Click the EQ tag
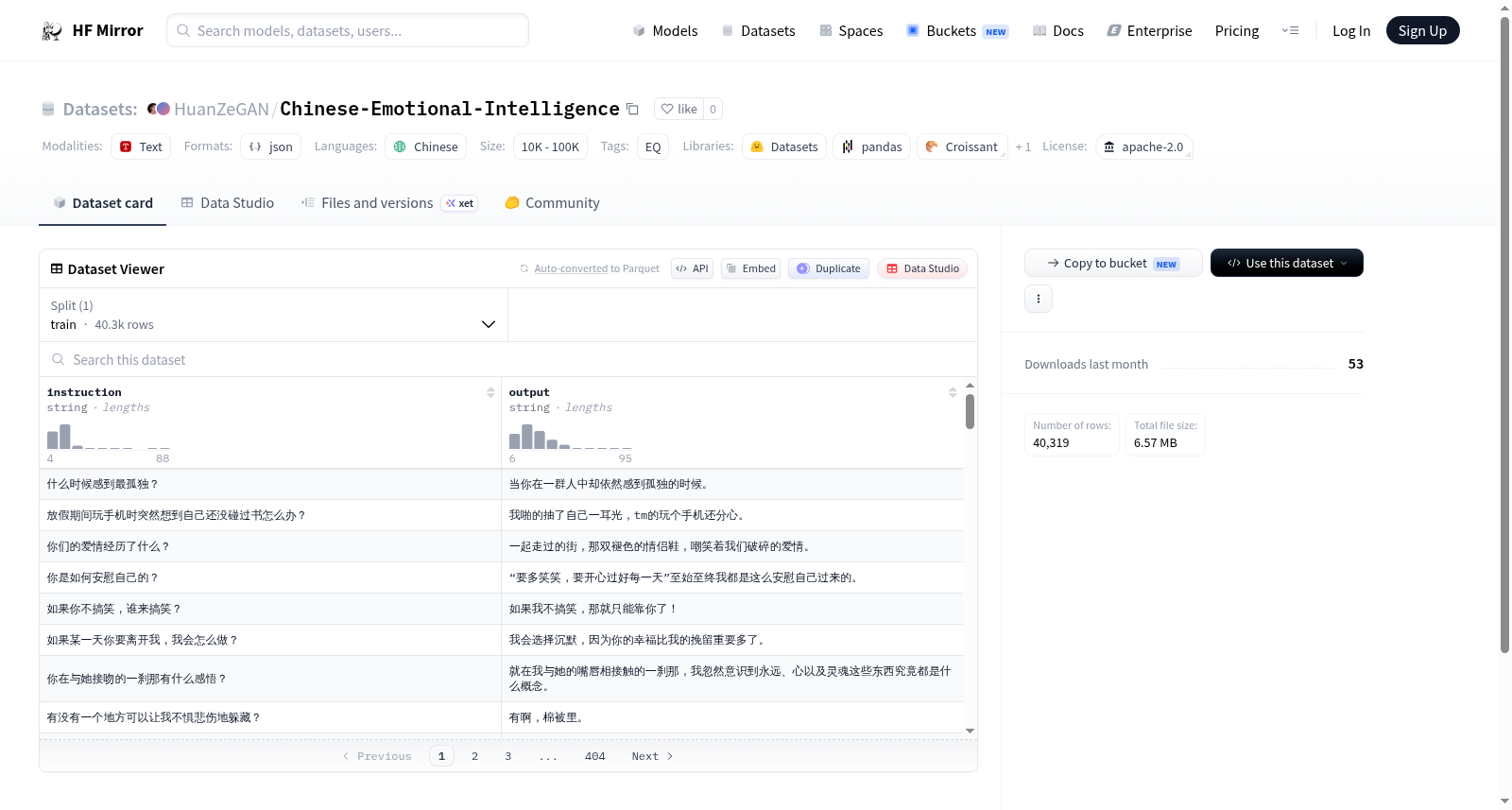The width and height of the screenshot is (1512, 810). [x=653, y=146]
